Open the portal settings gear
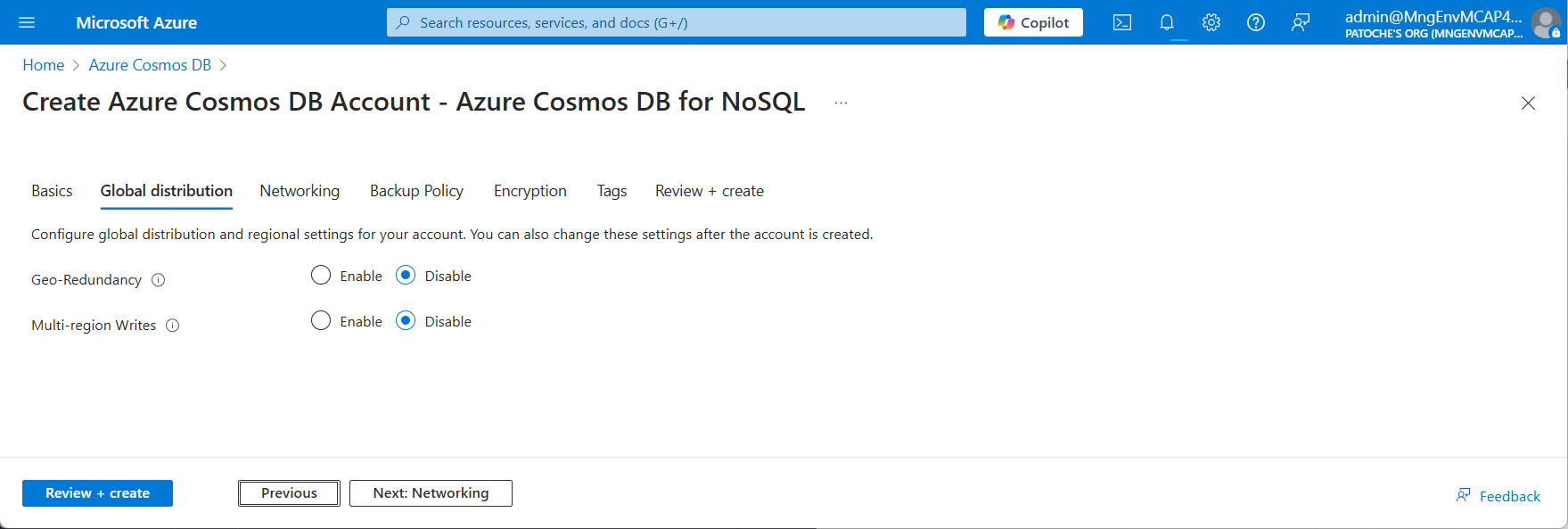Image resolution: width=1568 pixels, height=529 pixels. 1211,22
